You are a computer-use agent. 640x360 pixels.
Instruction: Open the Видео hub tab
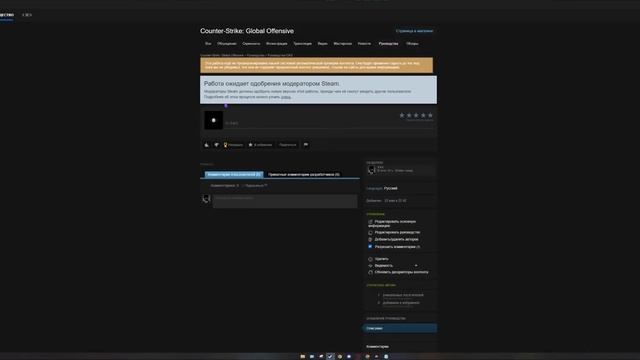point(322,44)
